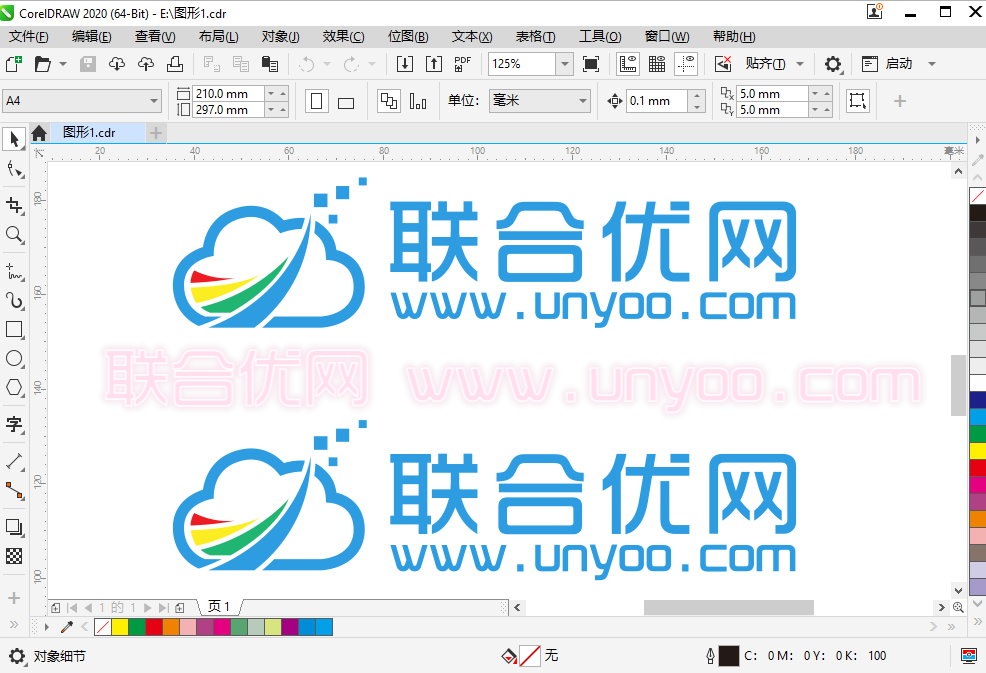
Task: Expand the 125% zoom level dropdown
Action: coord(565,64)
